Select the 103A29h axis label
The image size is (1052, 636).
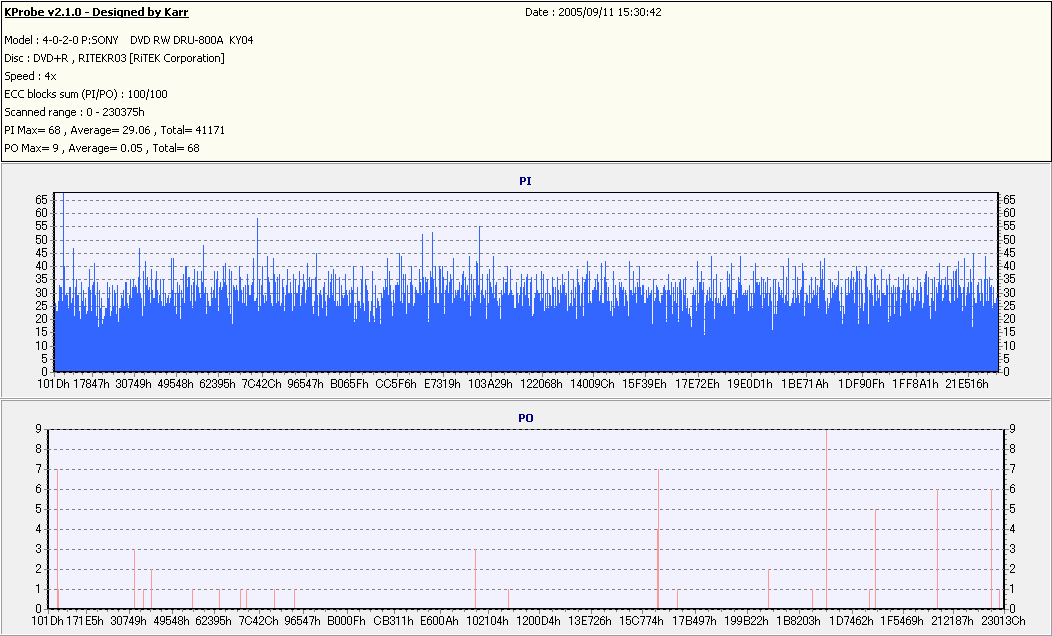(x=490, y=384)
